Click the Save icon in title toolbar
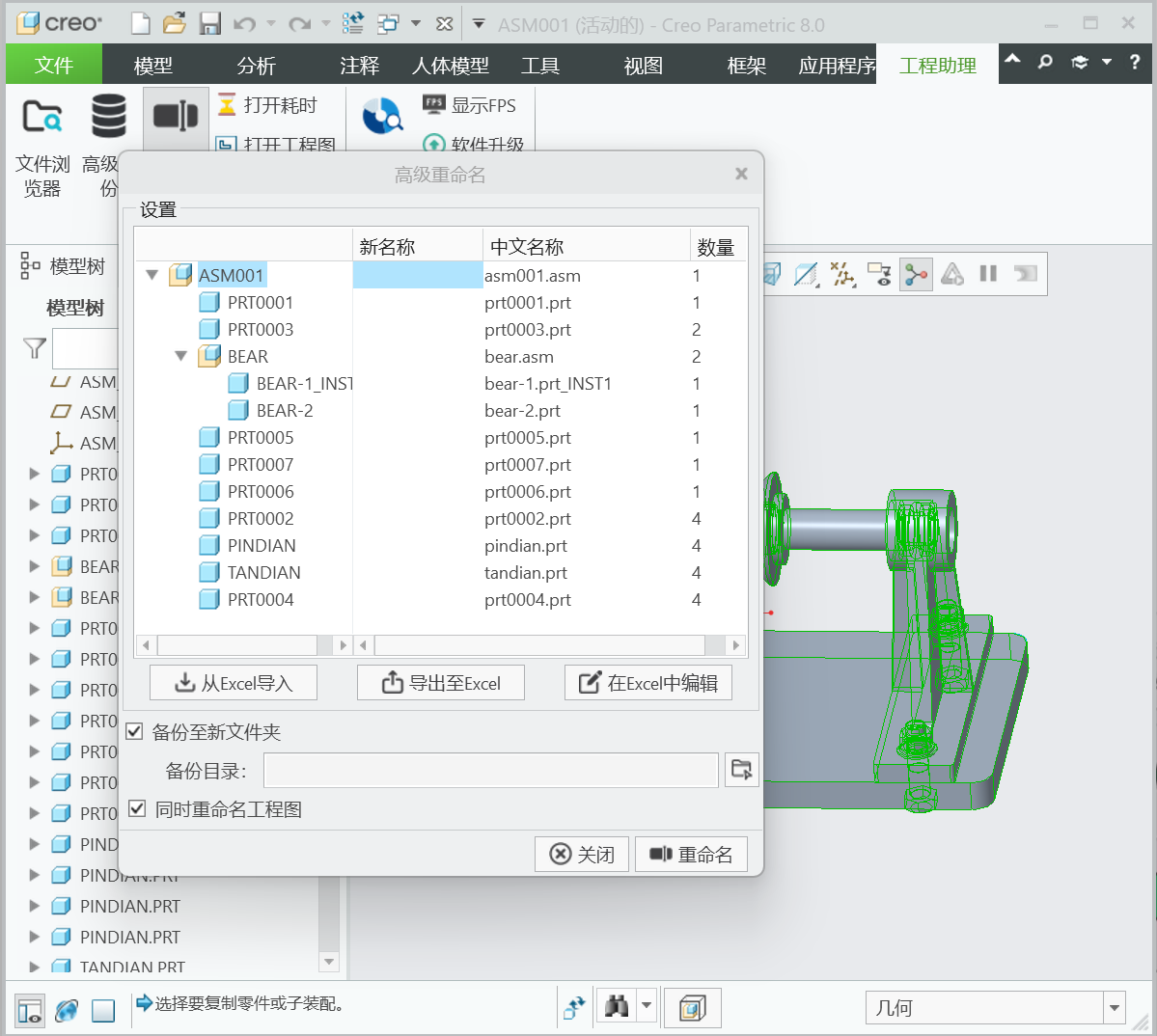Screen dimensions: 1157x1036 tap(209, 24)
